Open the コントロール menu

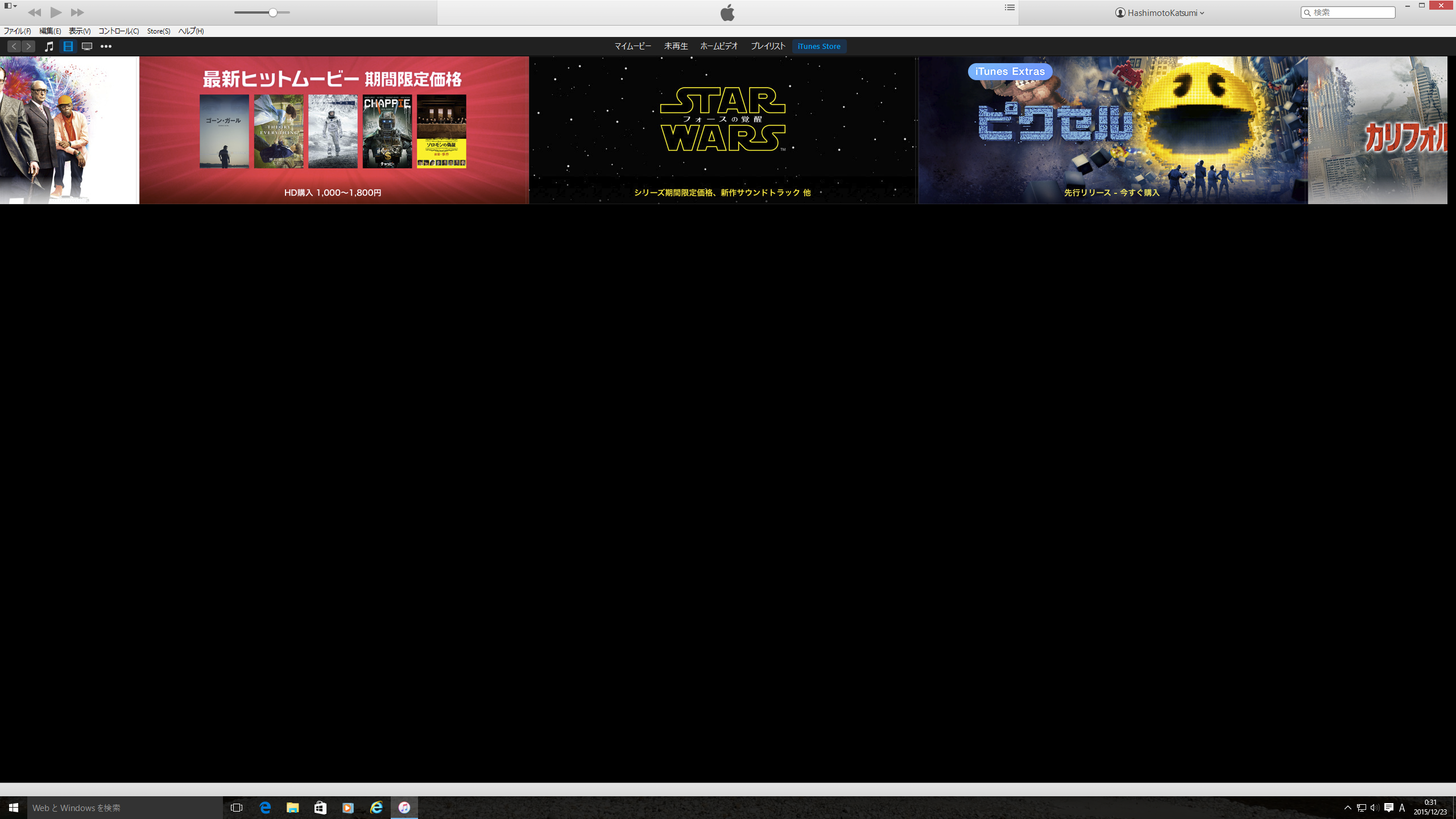click(118, 31)
